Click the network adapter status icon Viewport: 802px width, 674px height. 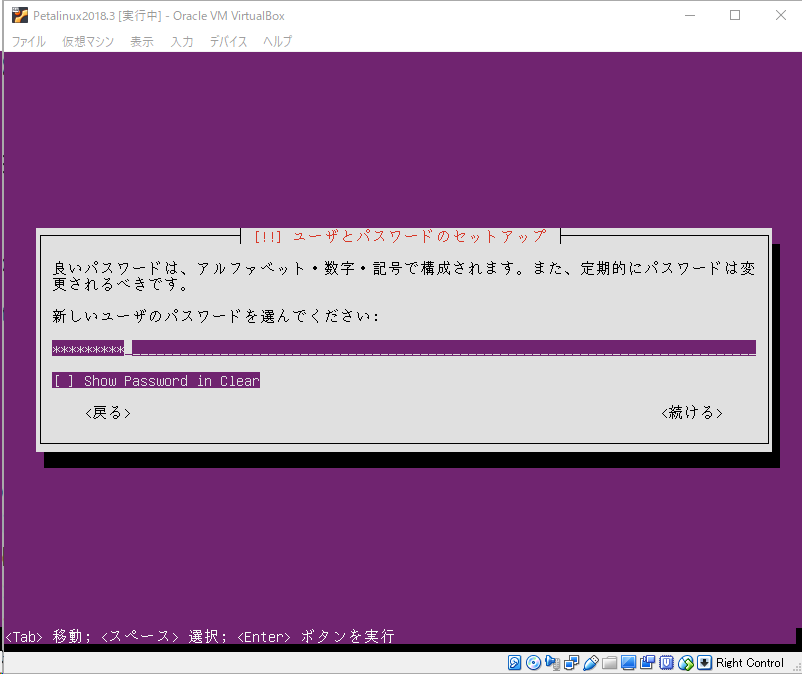point(569,662)
